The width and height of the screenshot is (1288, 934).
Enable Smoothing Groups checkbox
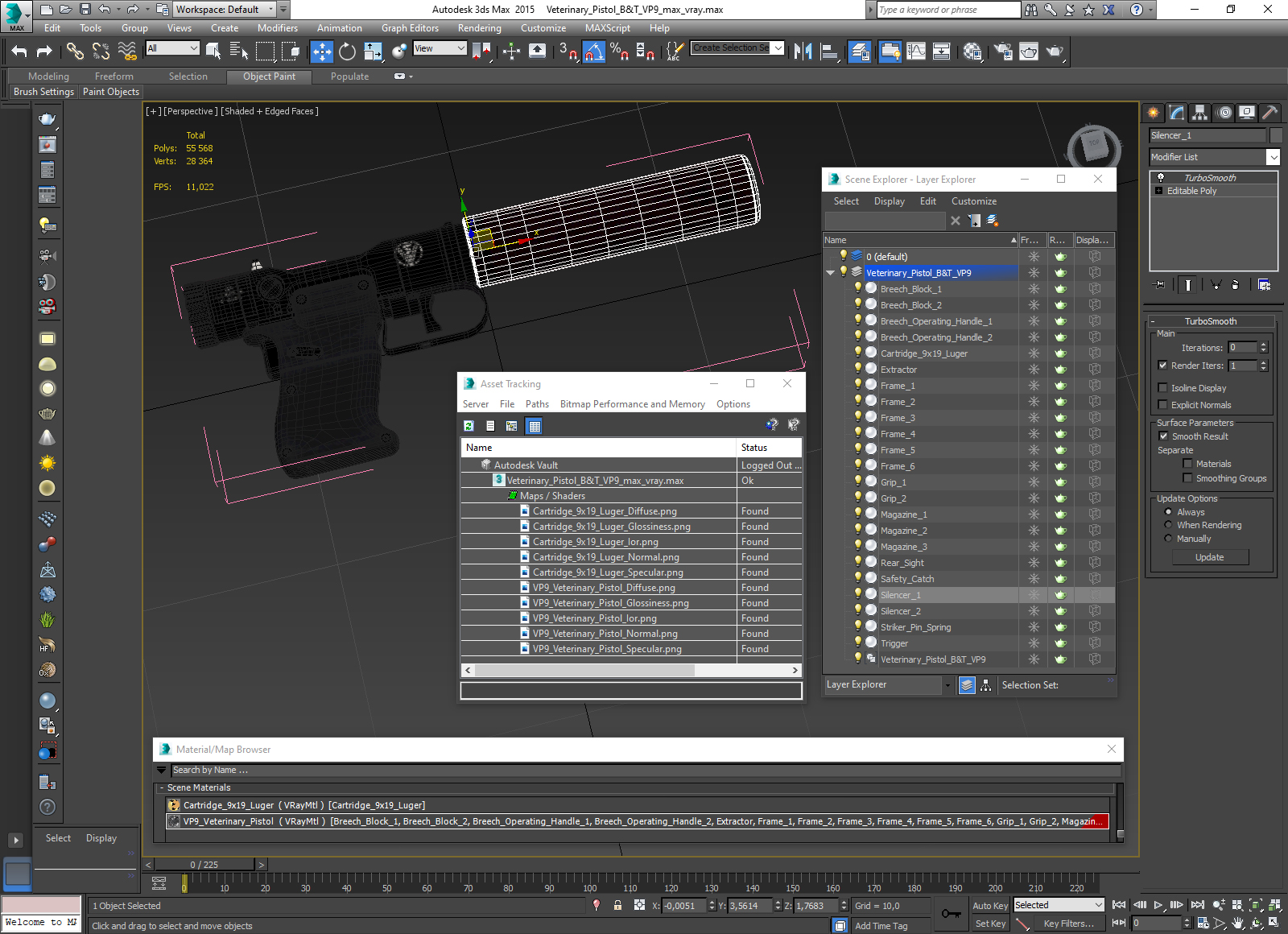[x=1187, y=478]
